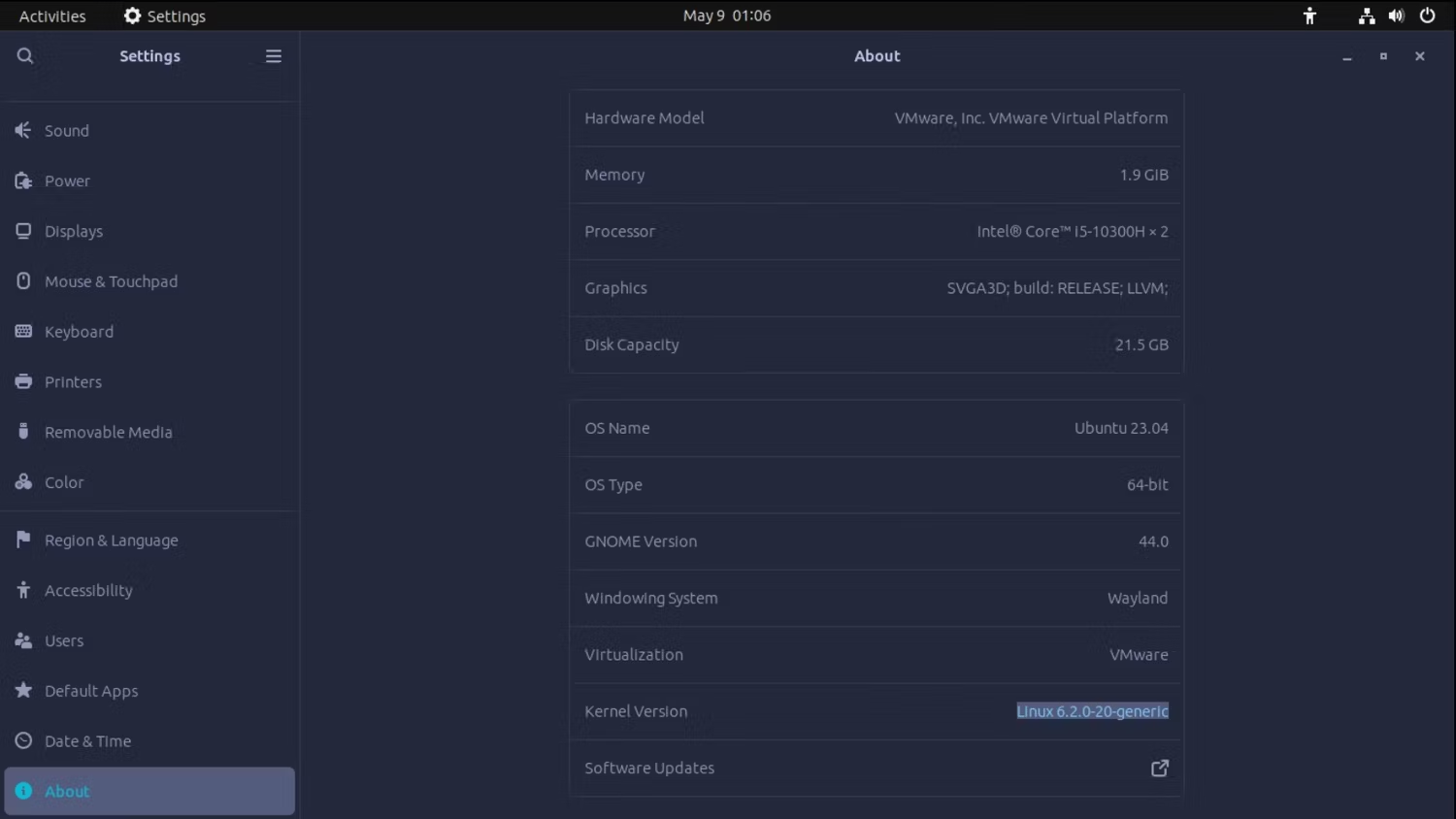Click the Users people icon in sidebar

[23, 640]
